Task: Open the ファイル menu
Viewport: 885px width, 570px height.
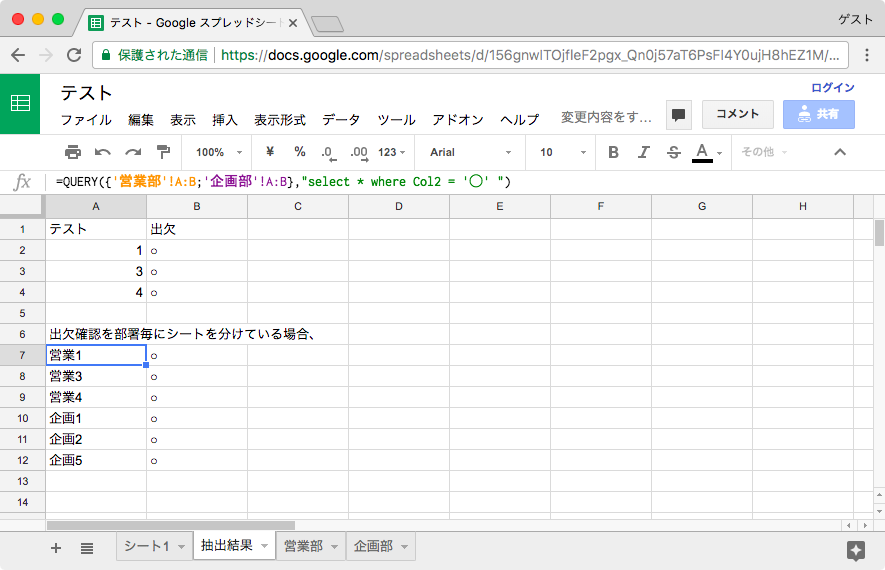Action: pyautogui.click(x=86, y=120)
